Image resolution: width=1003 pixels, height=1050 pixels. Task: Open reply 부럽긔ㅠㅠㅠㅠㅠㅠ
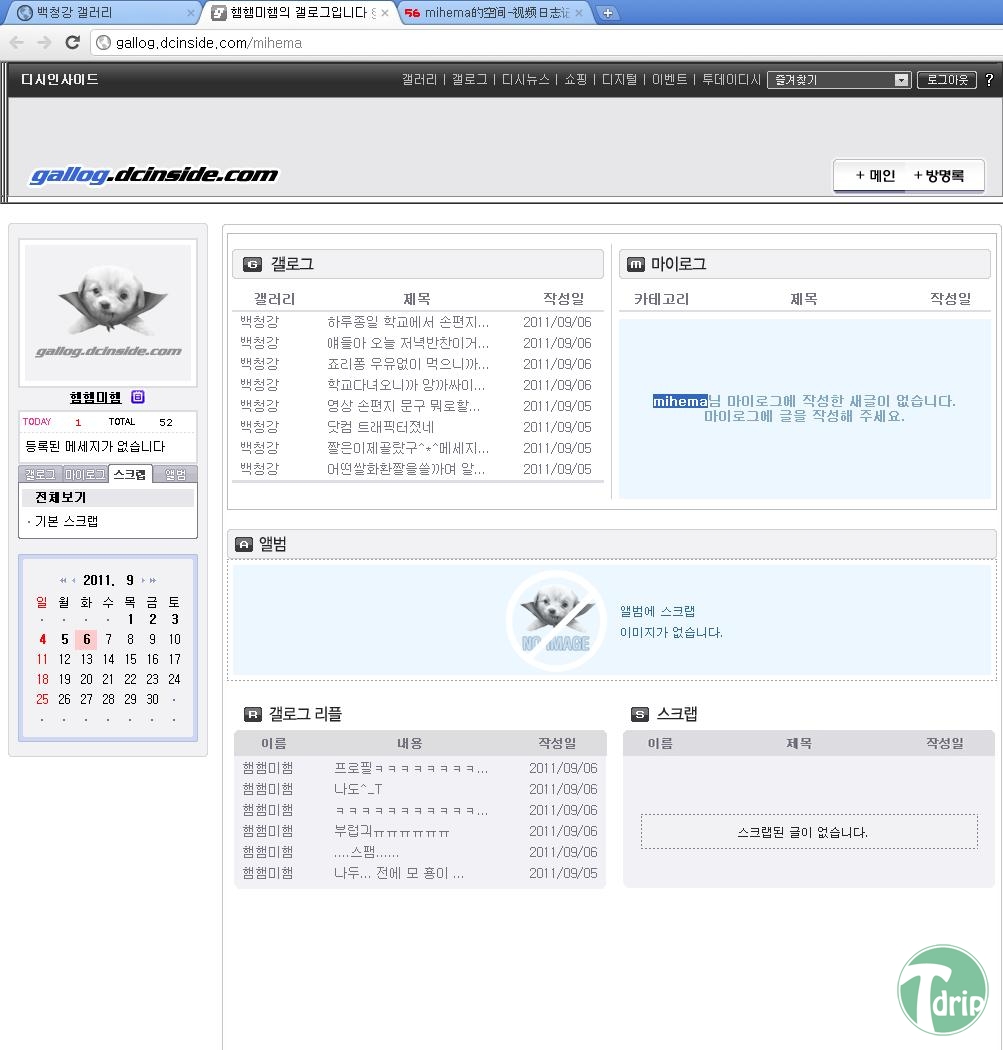point(392,831)
